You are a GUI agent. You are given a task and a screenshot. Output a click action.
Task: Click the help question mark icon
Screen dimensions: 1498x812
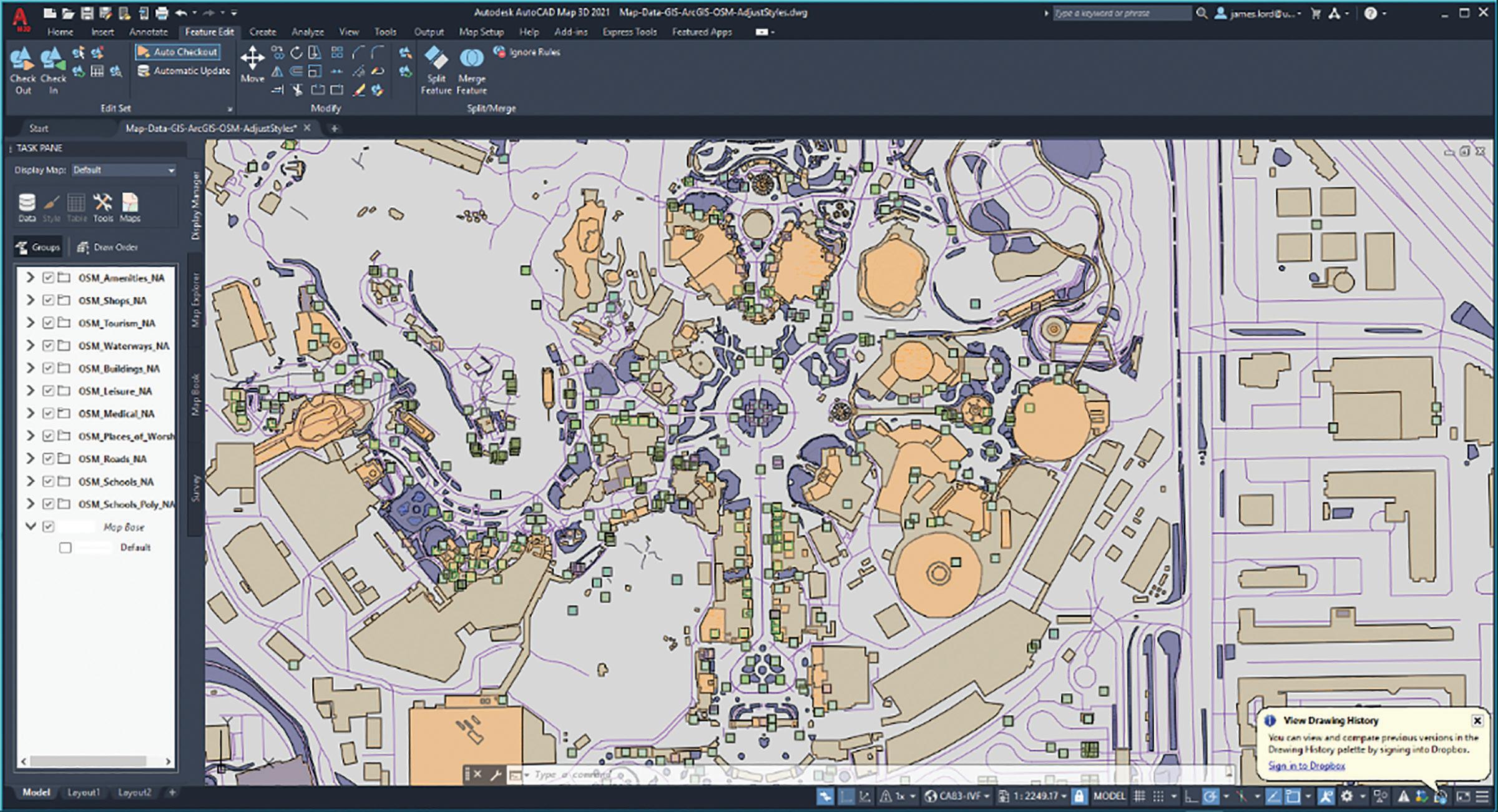point(1371,13)
